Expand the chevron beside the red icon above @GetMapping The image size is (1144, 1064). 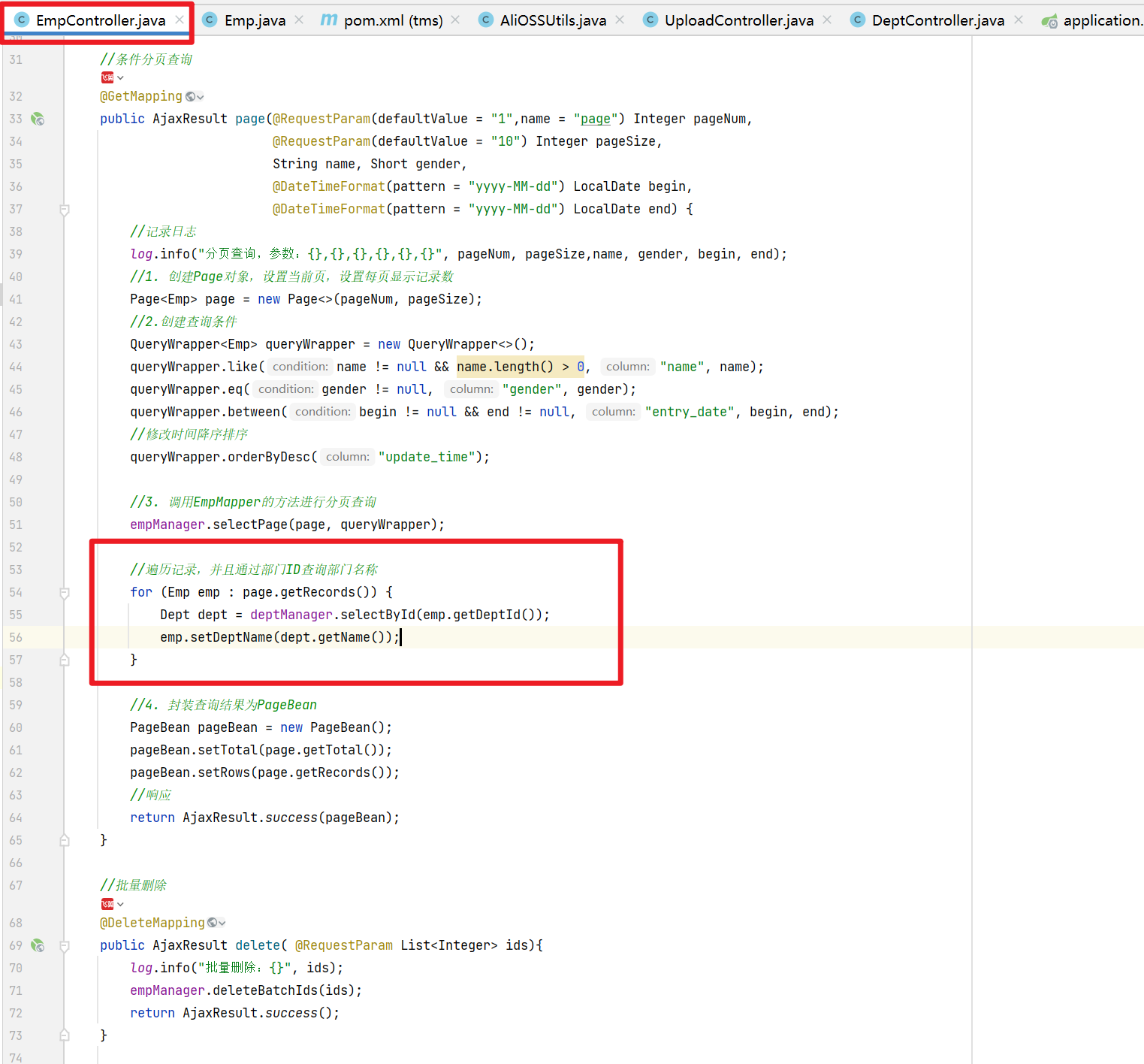[x=120, y=78]
